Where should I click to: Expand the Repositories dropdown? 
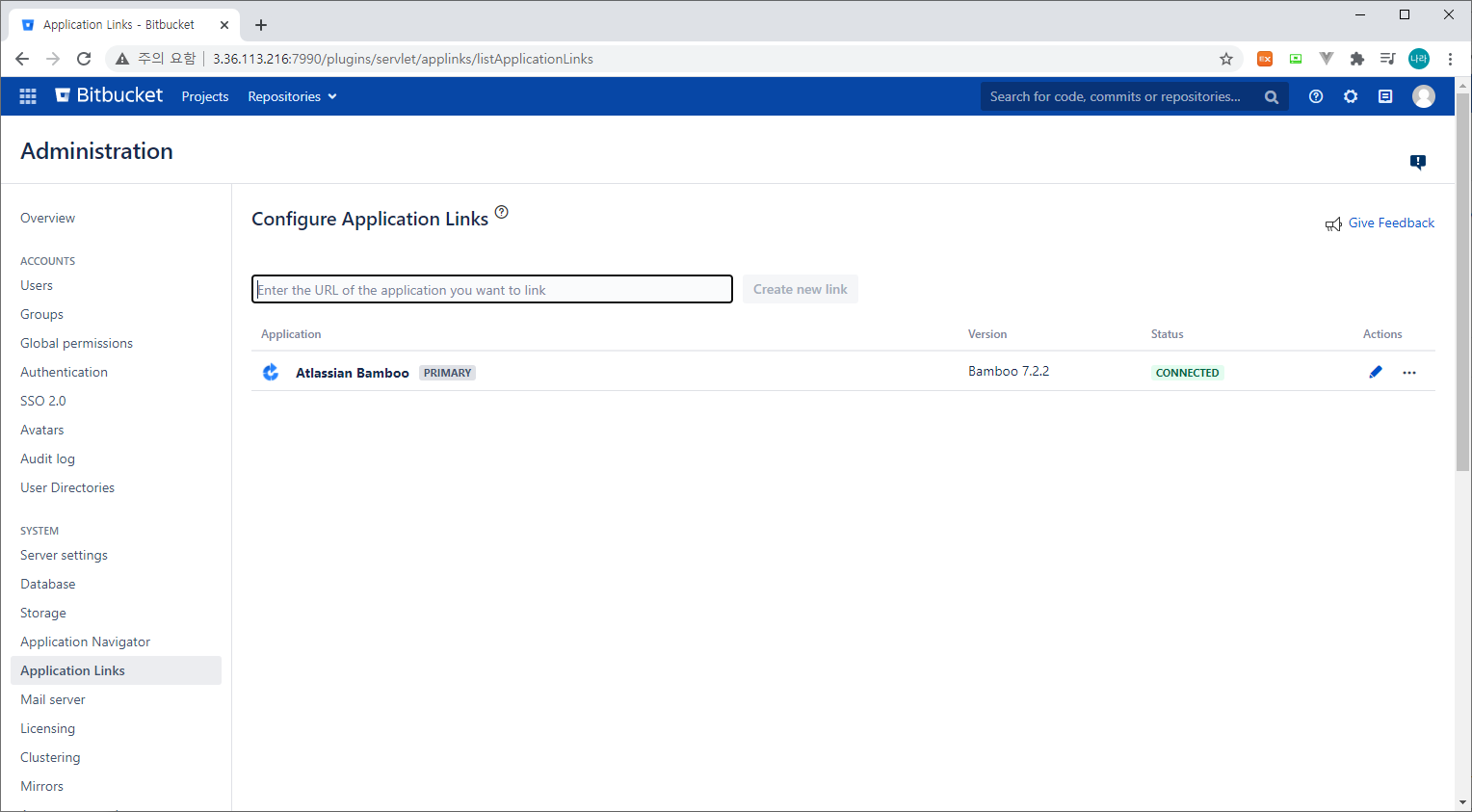(291, 96)
